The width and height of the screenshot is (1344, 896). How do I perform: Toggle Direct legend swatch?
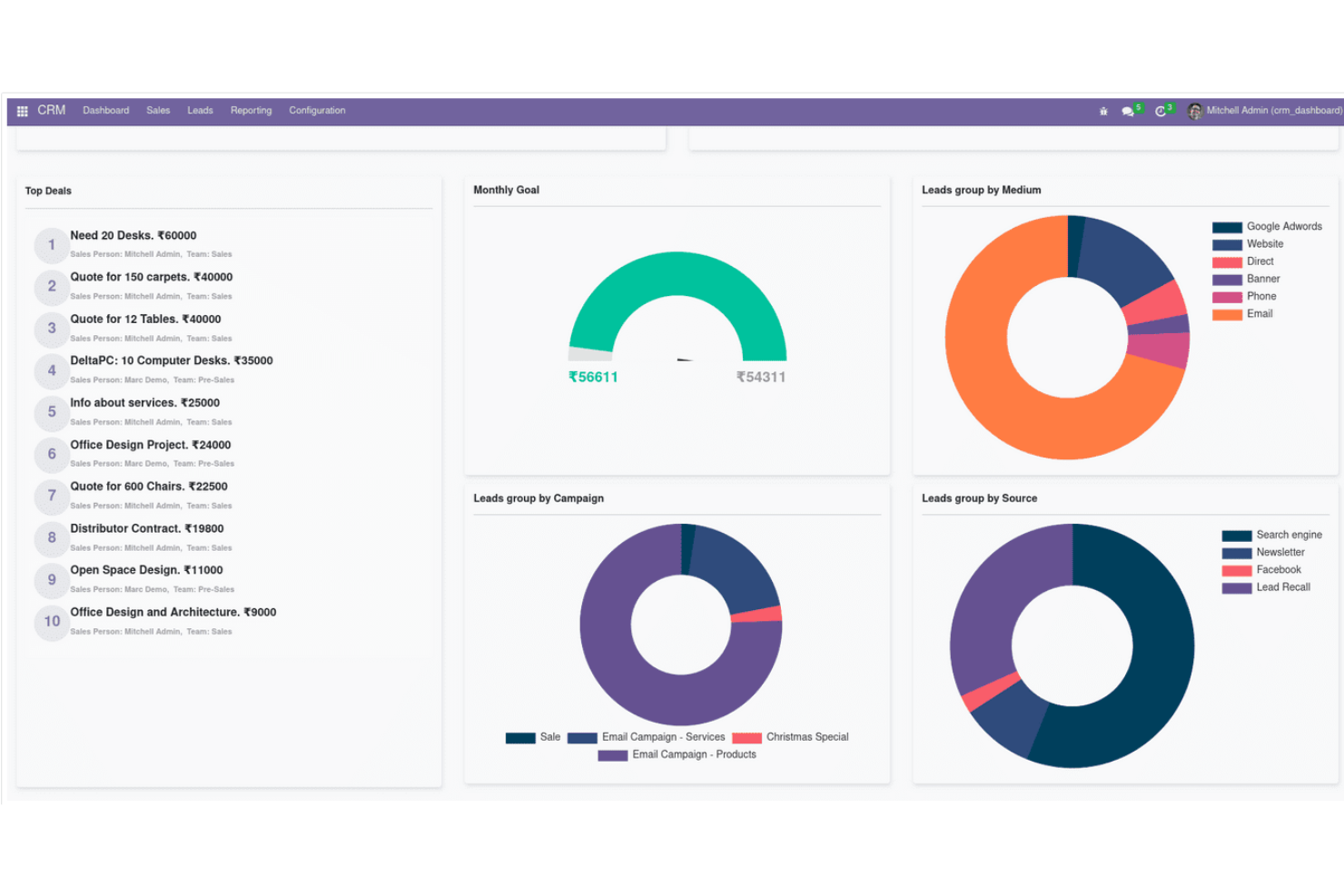coord(1227,261)
